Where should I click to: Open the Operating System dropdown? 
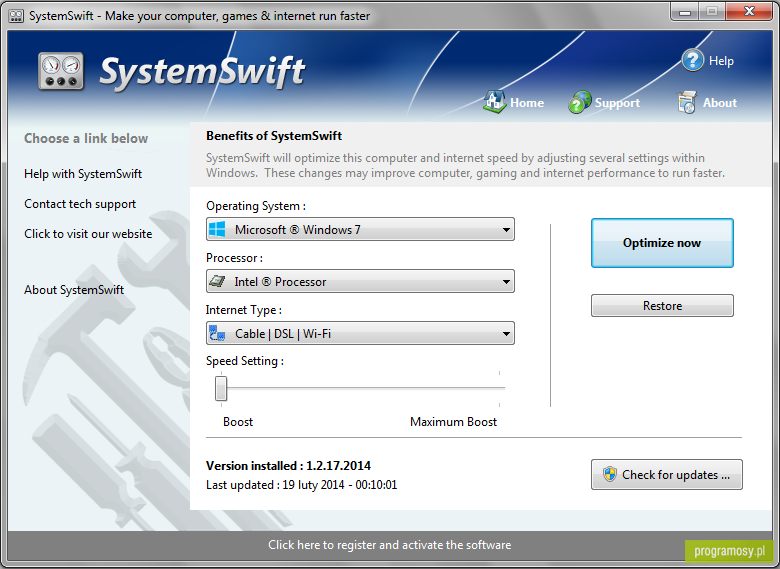360,229
